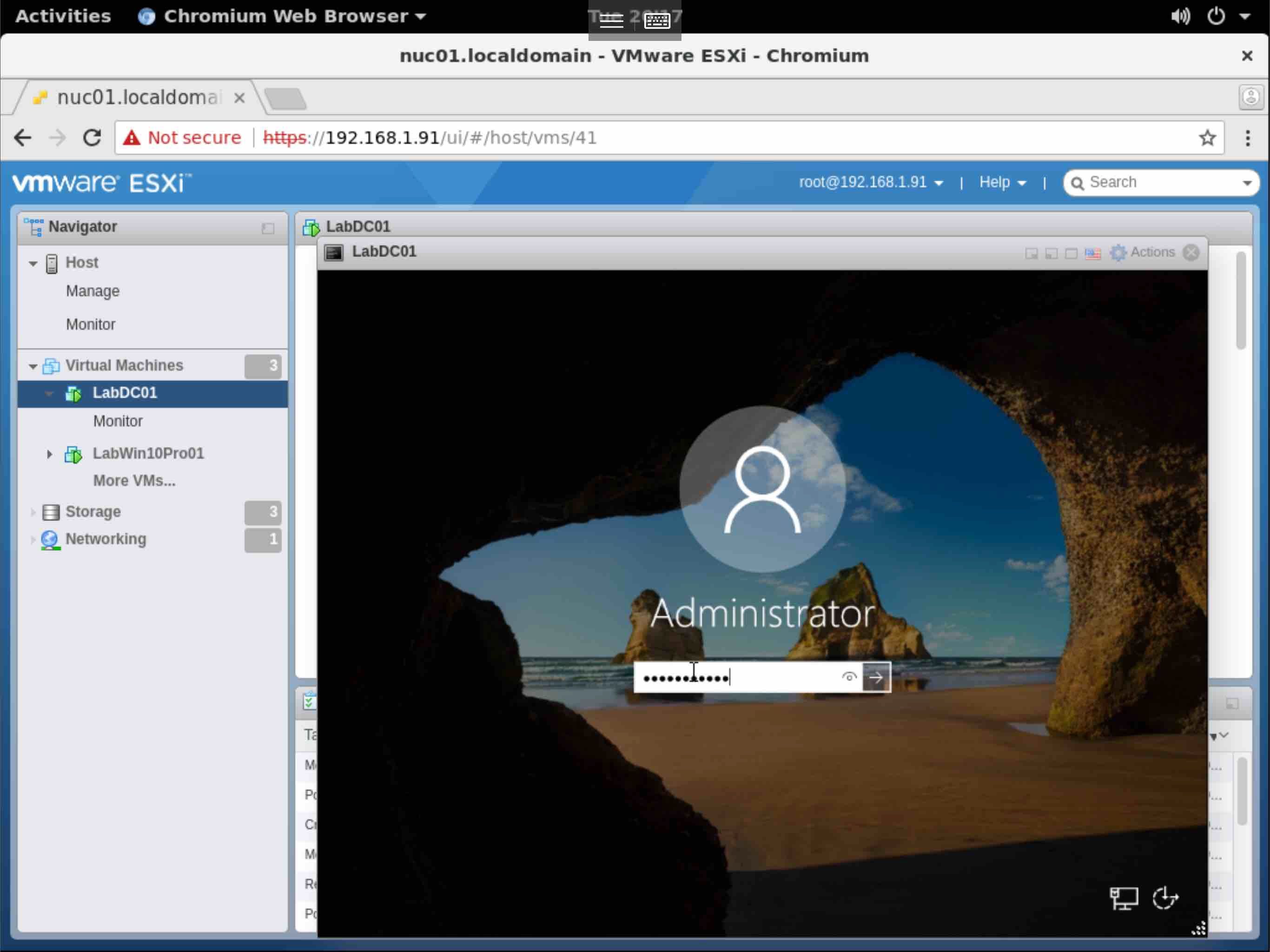
Task: Reload the ESXi page
Action: tap(93, 138)
